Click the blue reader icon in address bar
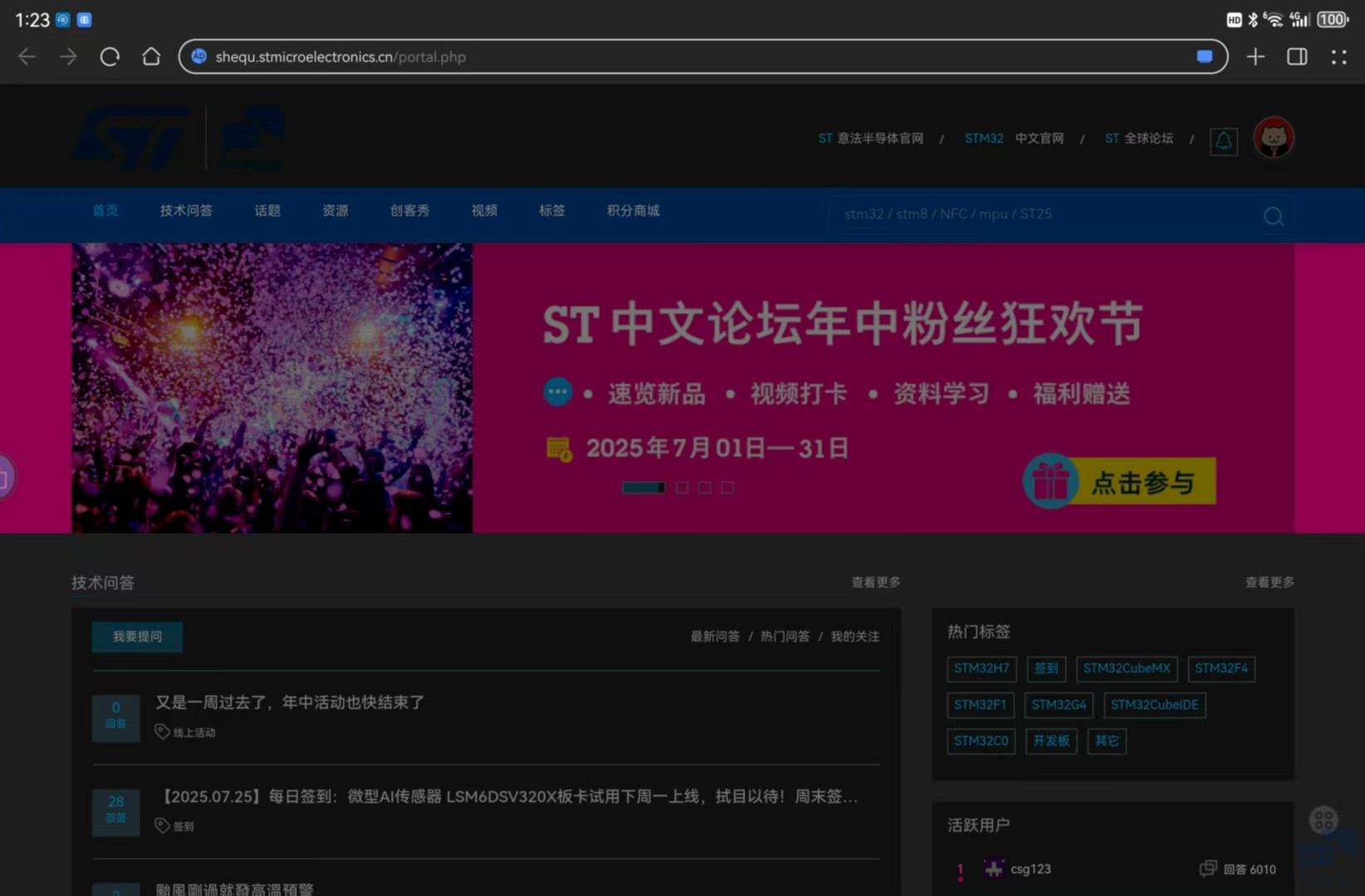1365x896 pixels. pyautogui.click(x=1205, y=56)
